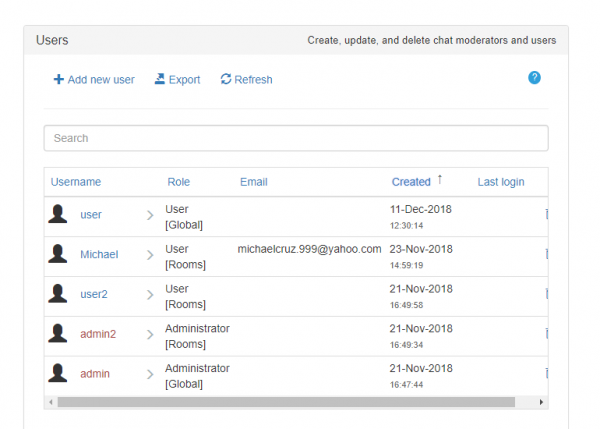Sort by the Last login column

(x=501, y=182)
